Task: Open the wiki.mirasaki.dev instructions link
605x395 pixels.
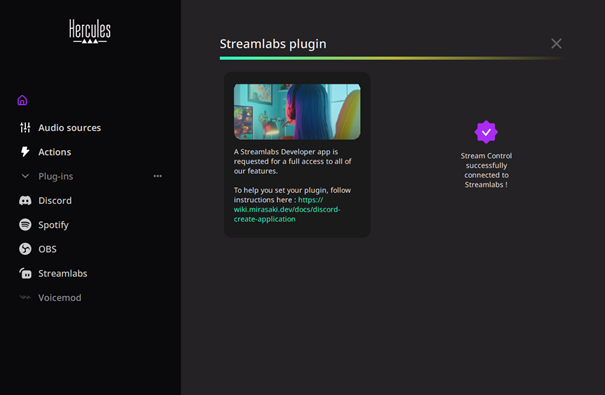Action: (x=287, y=209)
